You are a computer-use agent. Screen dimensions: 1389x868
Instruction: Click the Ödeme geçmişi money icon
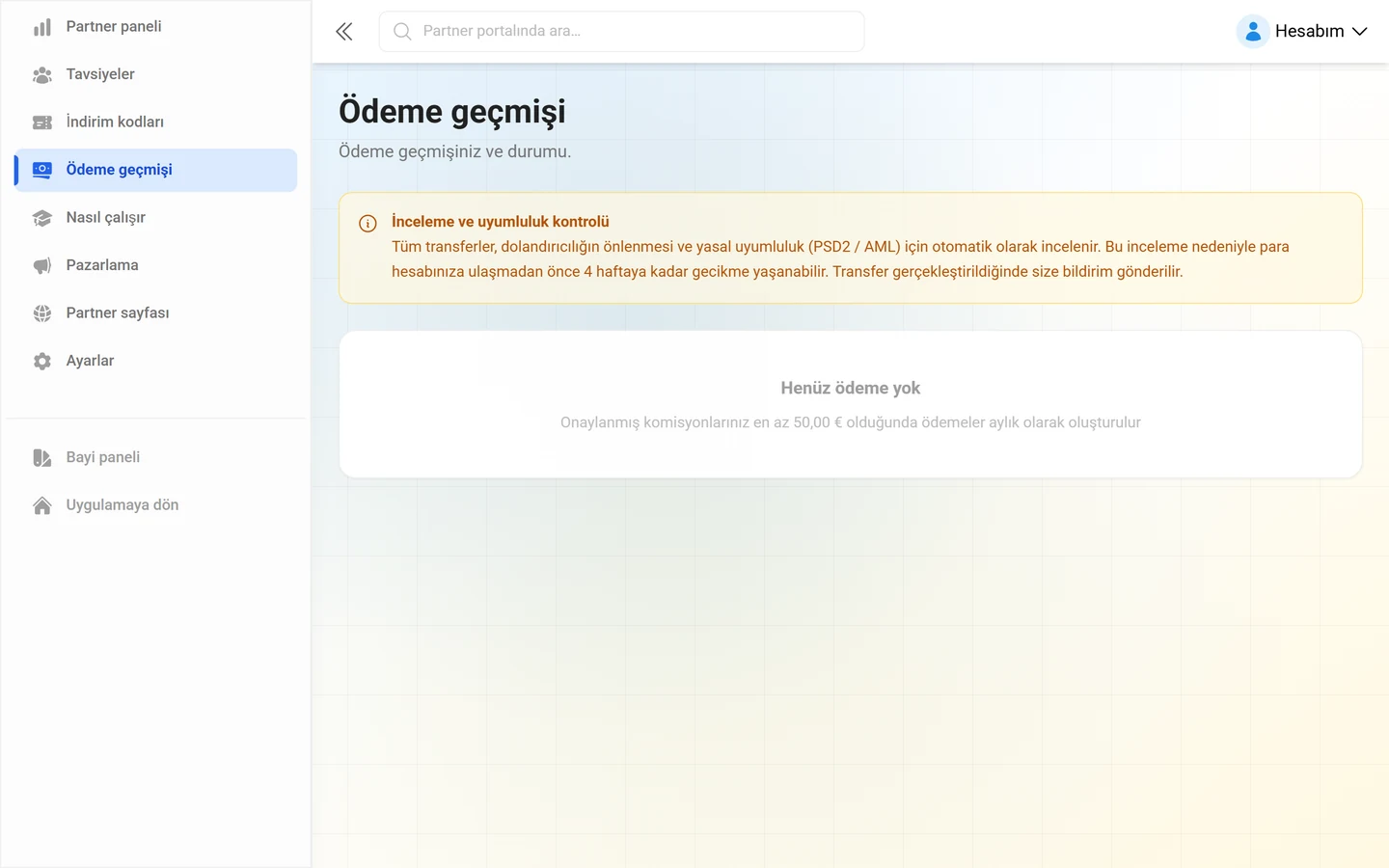[x=42, y=170]
